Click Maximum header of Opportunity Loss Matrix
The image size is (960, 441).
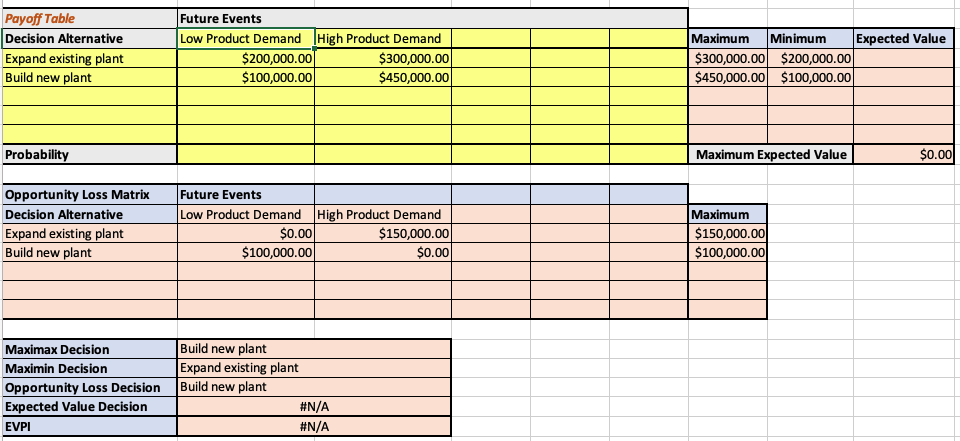pos(728,214)
